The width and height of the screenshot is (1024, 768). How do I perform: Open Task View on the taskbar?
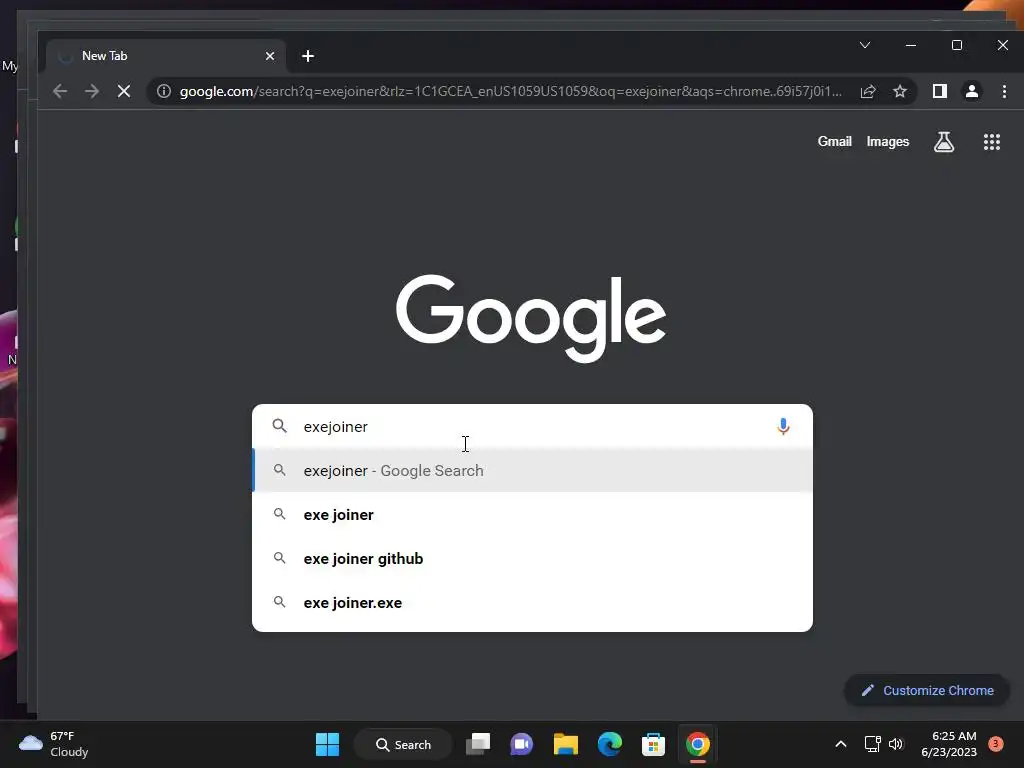pyautogui.click(x=478, y=744)
